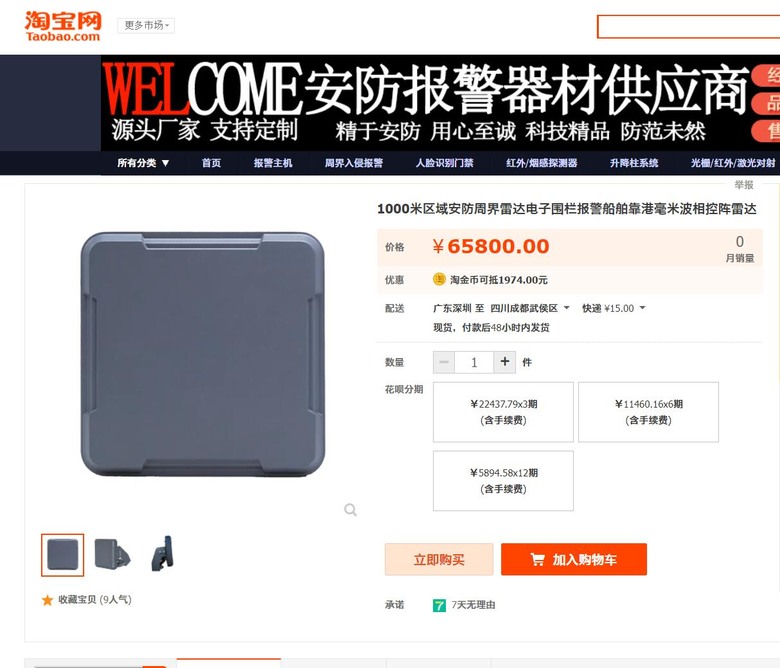Click the search input field at top

[688, 27]
